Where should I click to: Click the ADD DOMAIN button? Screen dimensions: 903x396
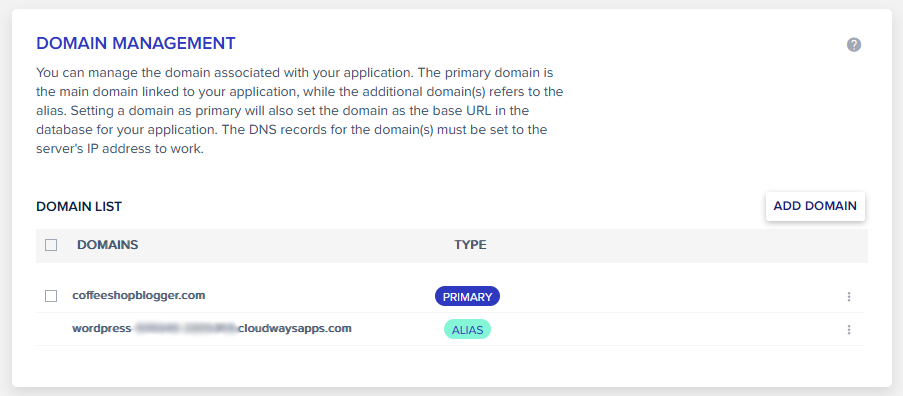815,205
